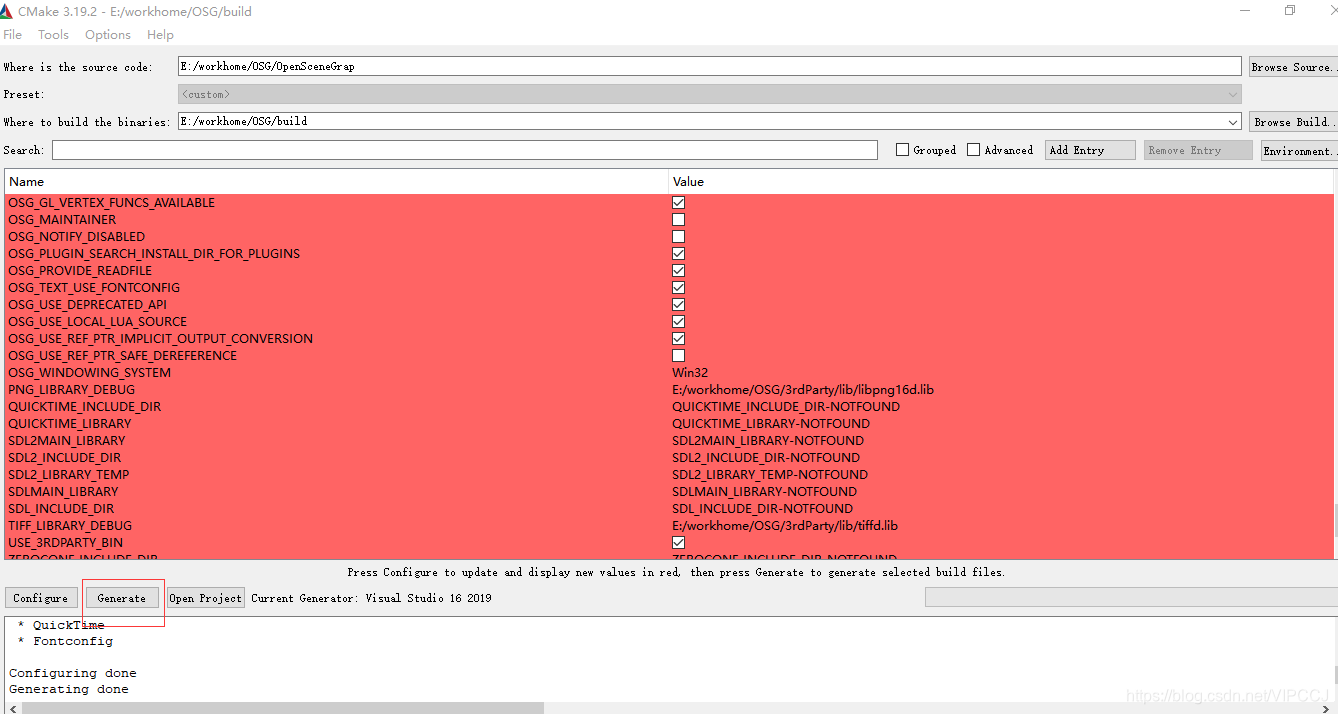The width and height of the screenshot is (1338, 714).
Task: Click Open Project button
Action: click(206, 598)
